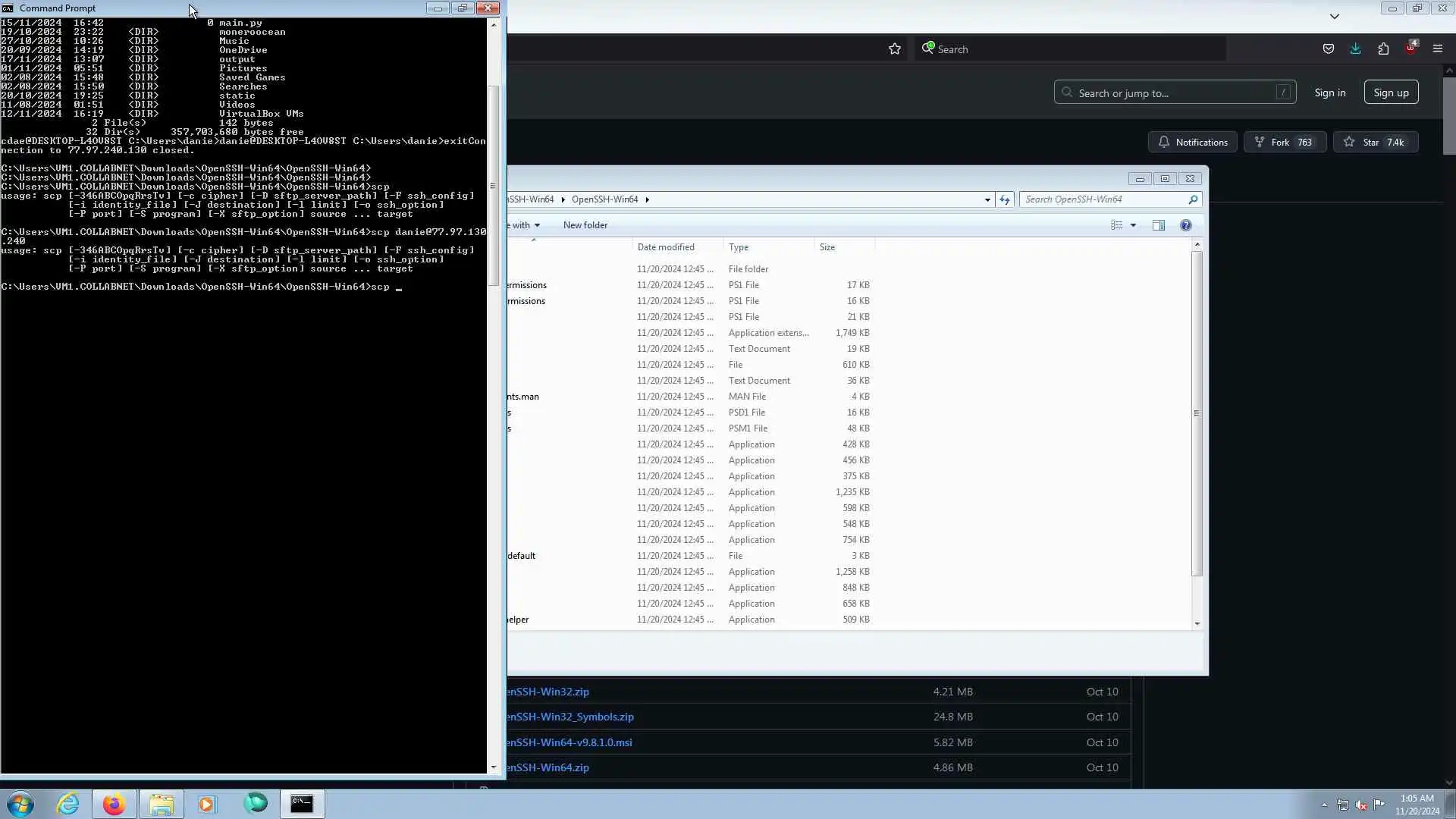The image size is (1456, 819).
Task: Toggle the Explorer preview pane
Action: coord(1158,225)
